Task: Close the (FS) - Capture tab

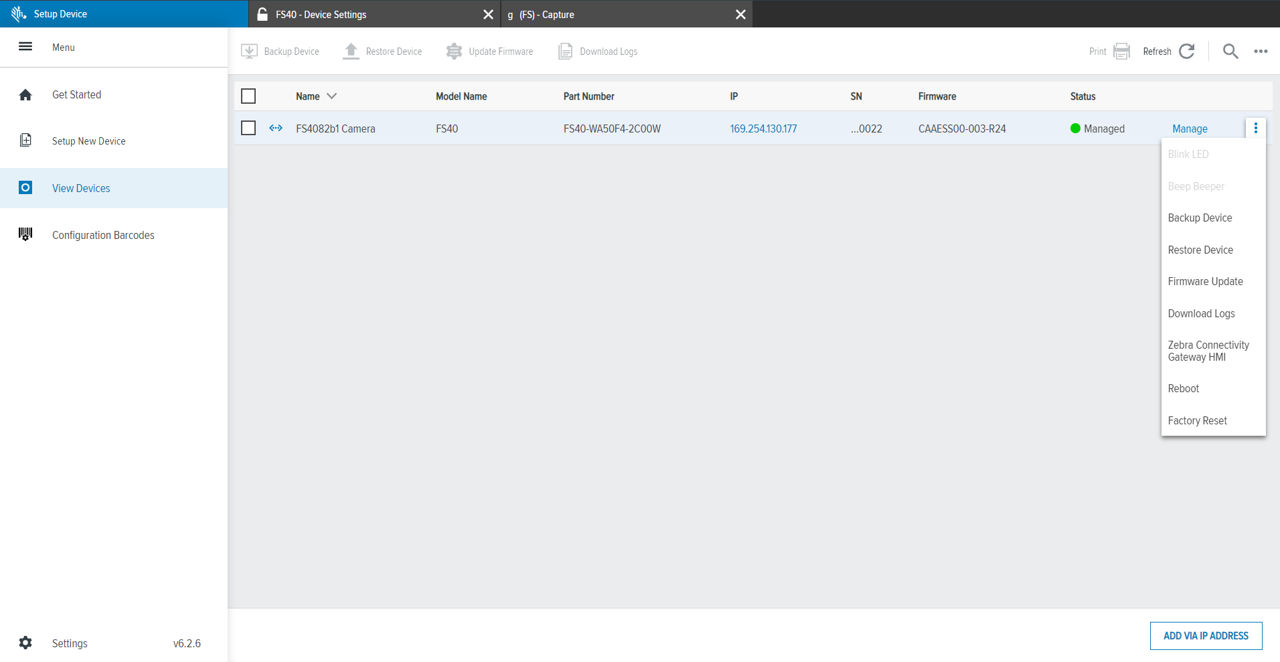Action: [x=741, y=14]
